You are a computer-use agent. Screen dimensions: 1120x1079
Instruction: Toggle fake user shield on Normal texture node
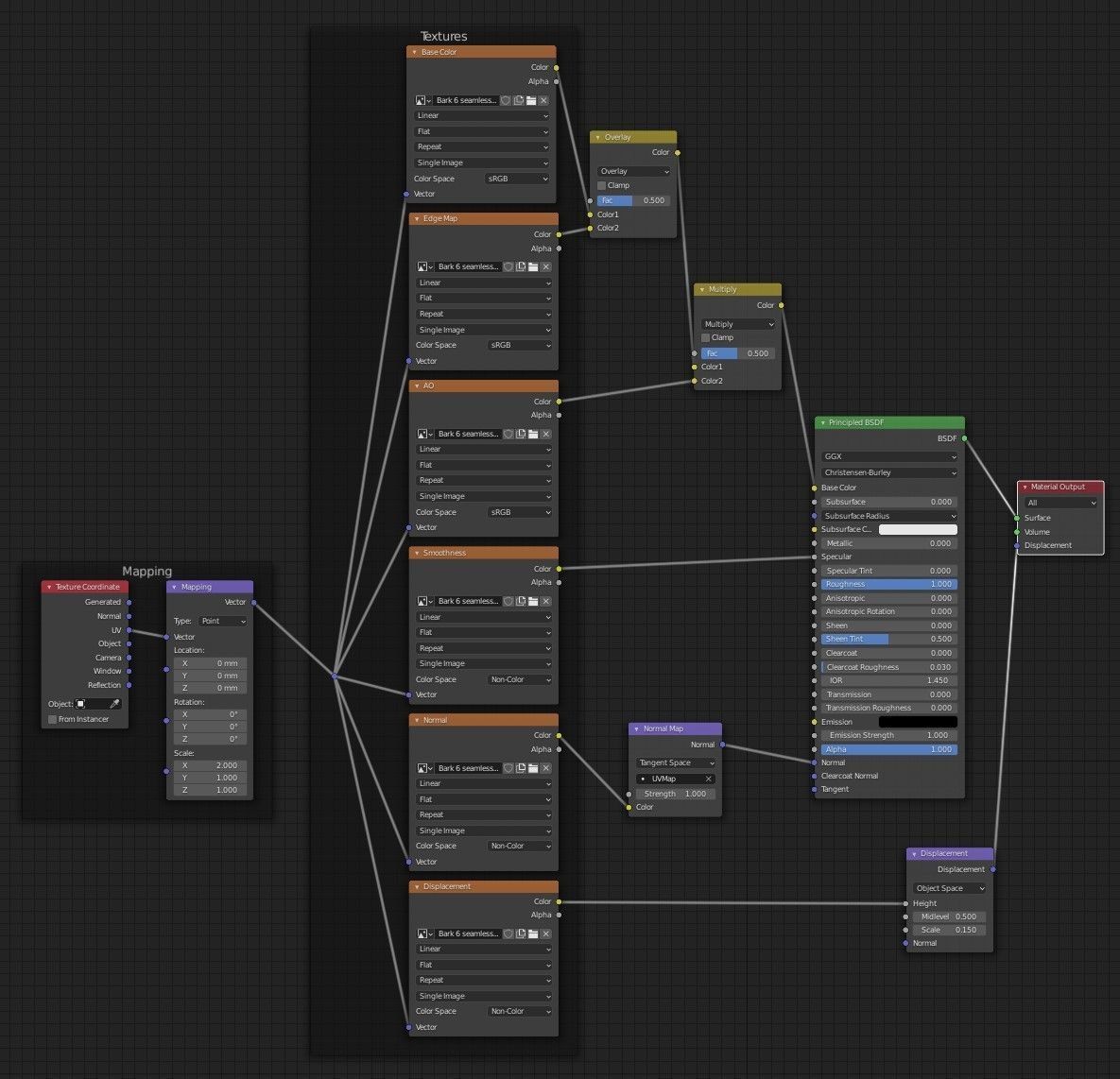(x=508, y=768)
